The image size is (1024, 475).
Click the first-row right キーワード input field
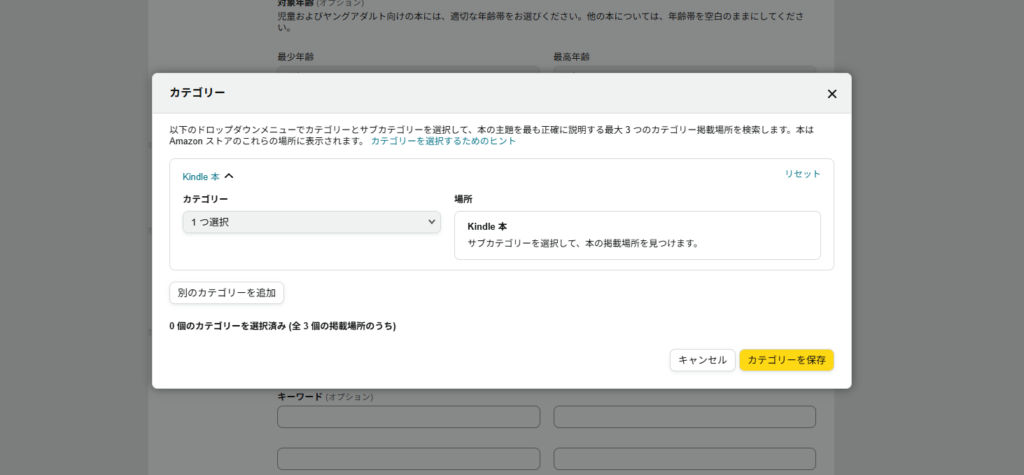(684, 417)
